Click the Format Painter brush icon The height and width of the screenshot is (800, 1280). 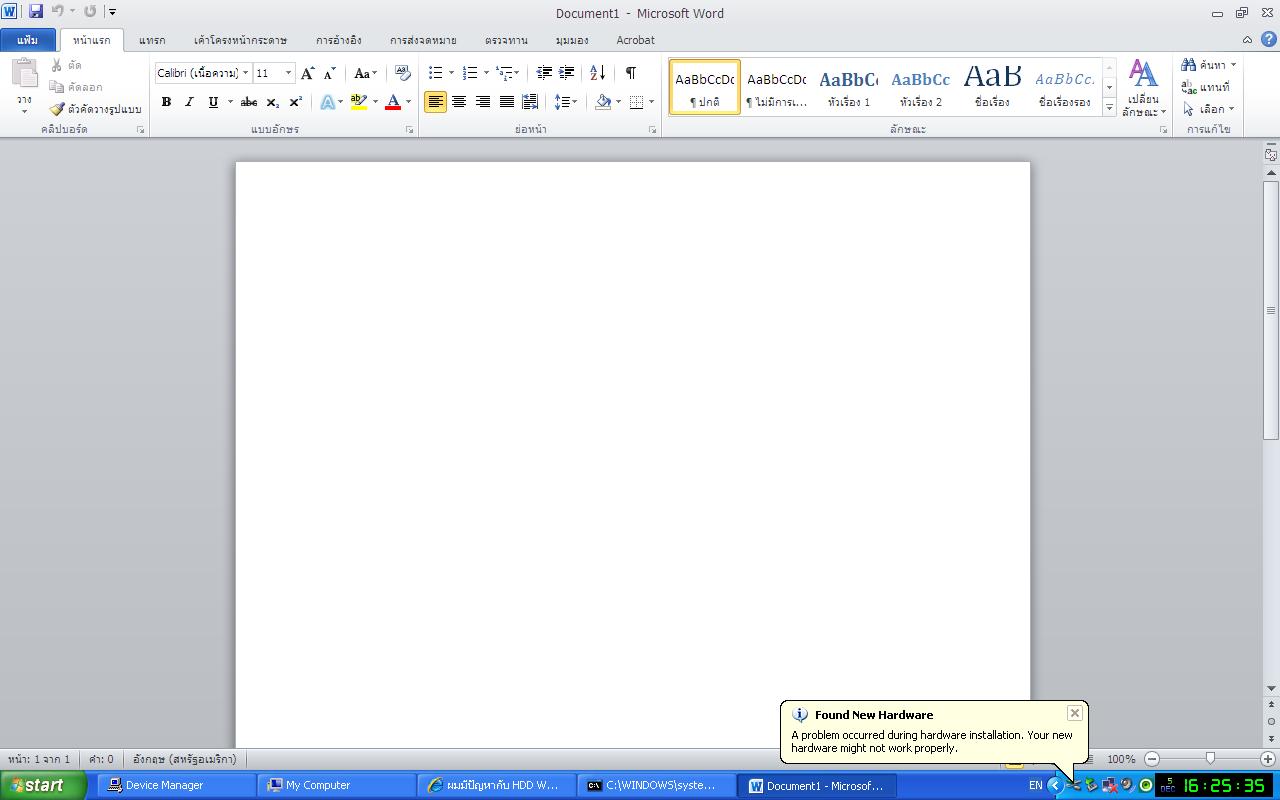(57, 109)
